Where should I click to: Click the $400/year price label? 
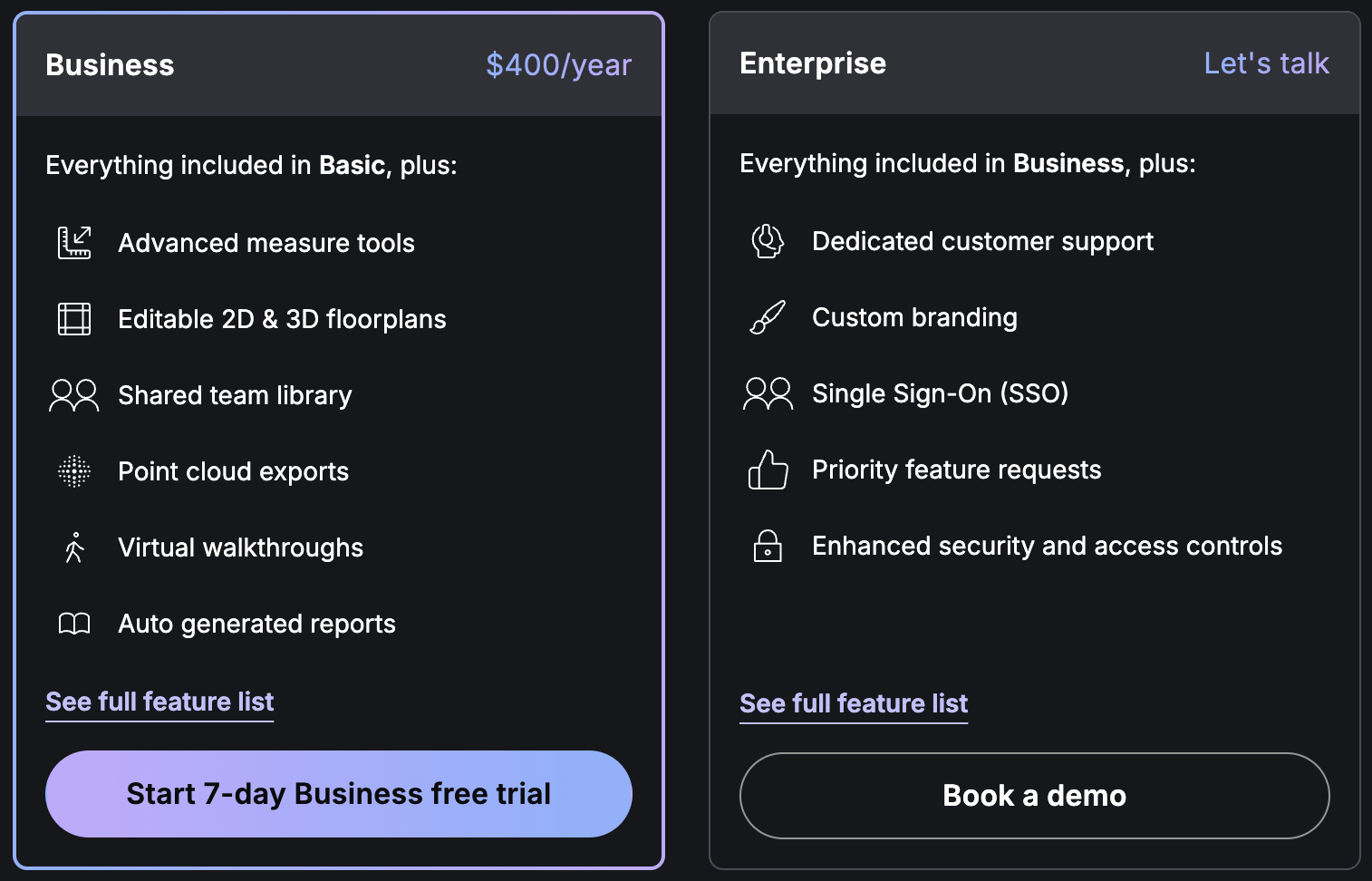coord(559,64)
